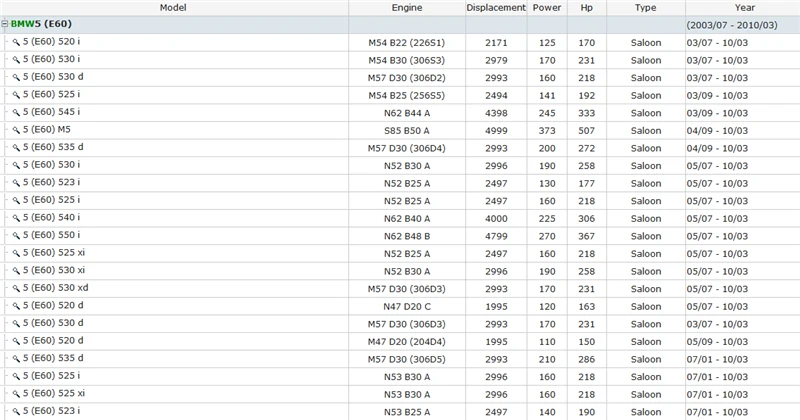Click magnifier icon for 525 i with M54 B25 engine
The height and width of the screenshot is (420, 800).
[16, 95]
